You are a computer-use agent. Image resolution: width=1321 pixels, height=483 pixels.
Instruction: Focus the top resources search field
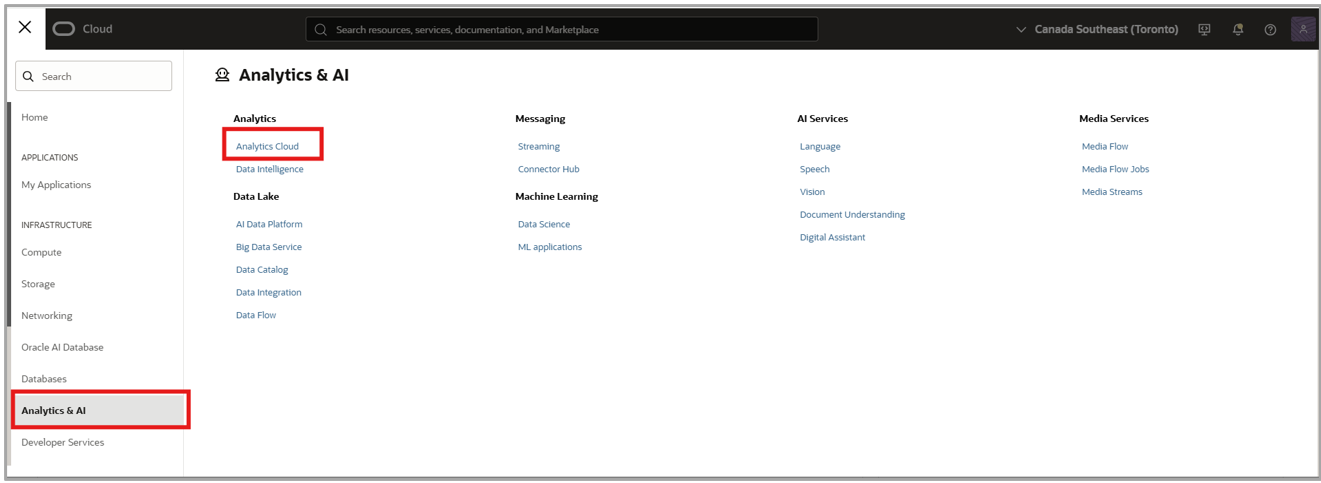click(x=562, y=29)
